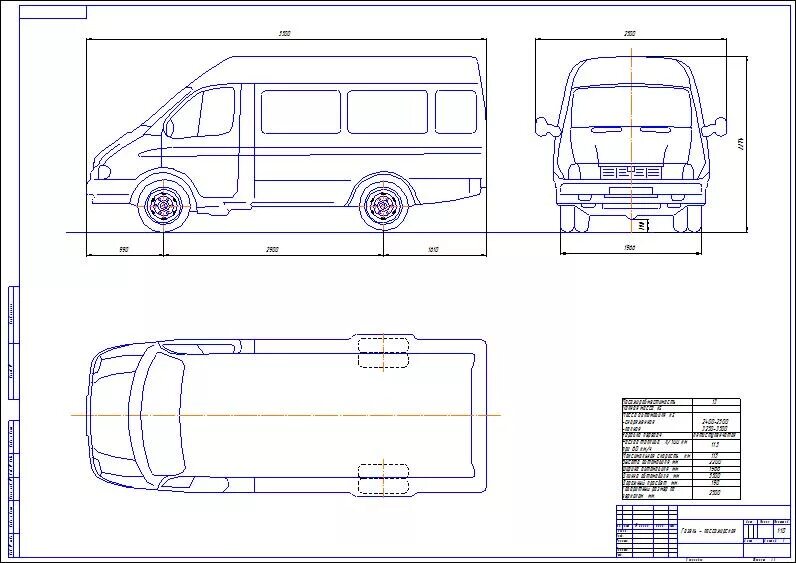Viewport: 796px width, 563px height.
Task: Click the drawing title text in the title block
Action: coord(709,531)
